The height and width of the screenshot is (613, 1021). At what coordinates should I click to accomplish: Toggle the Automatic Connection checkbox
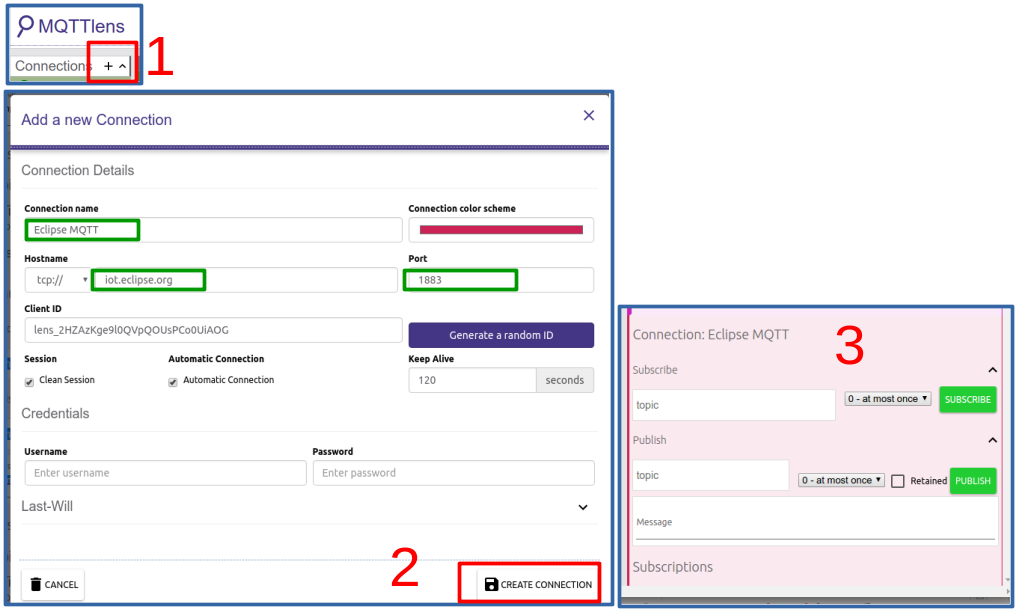tap(173, 382)
